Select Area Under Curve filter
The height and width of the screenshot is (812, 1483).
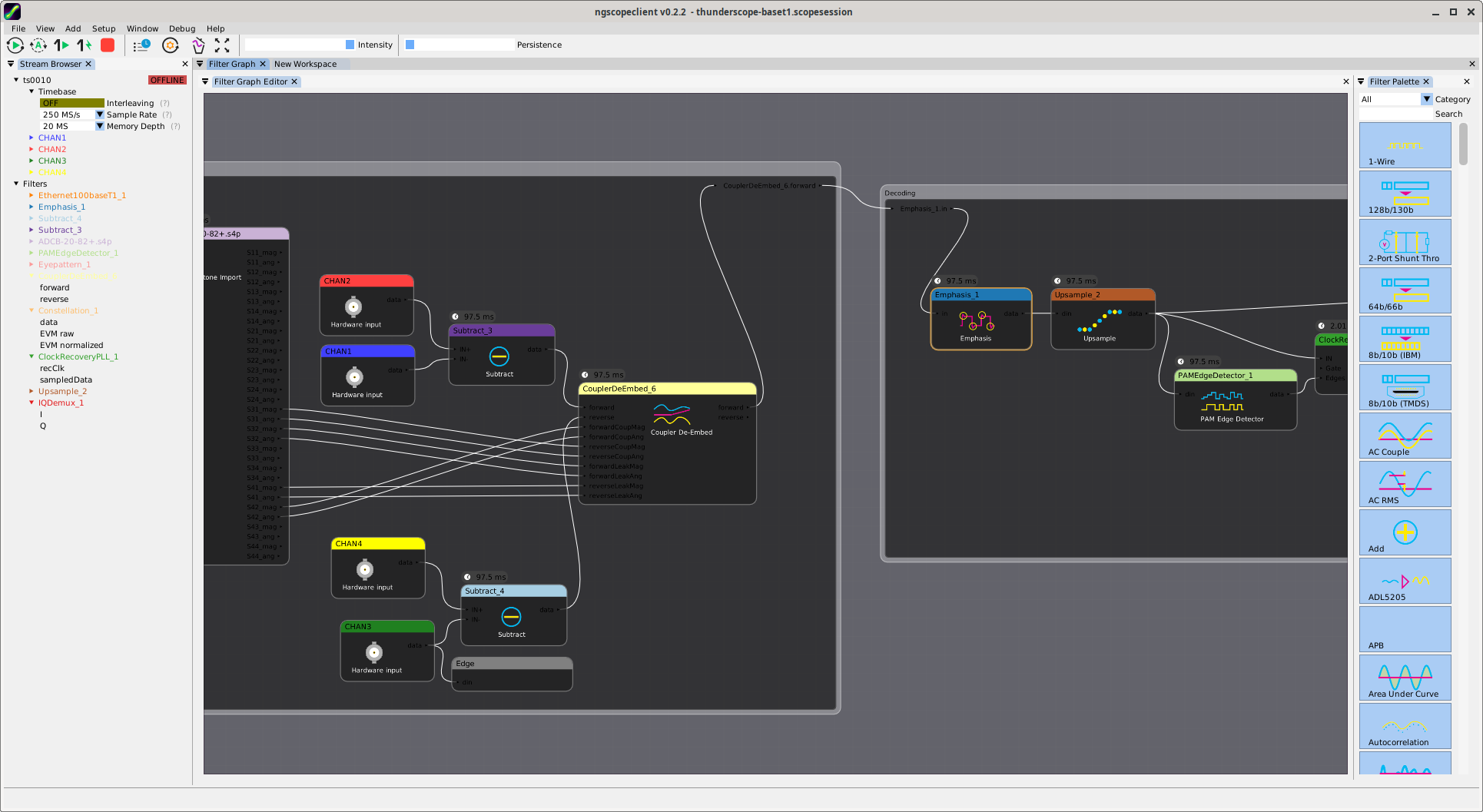(x=1405, y=678)
